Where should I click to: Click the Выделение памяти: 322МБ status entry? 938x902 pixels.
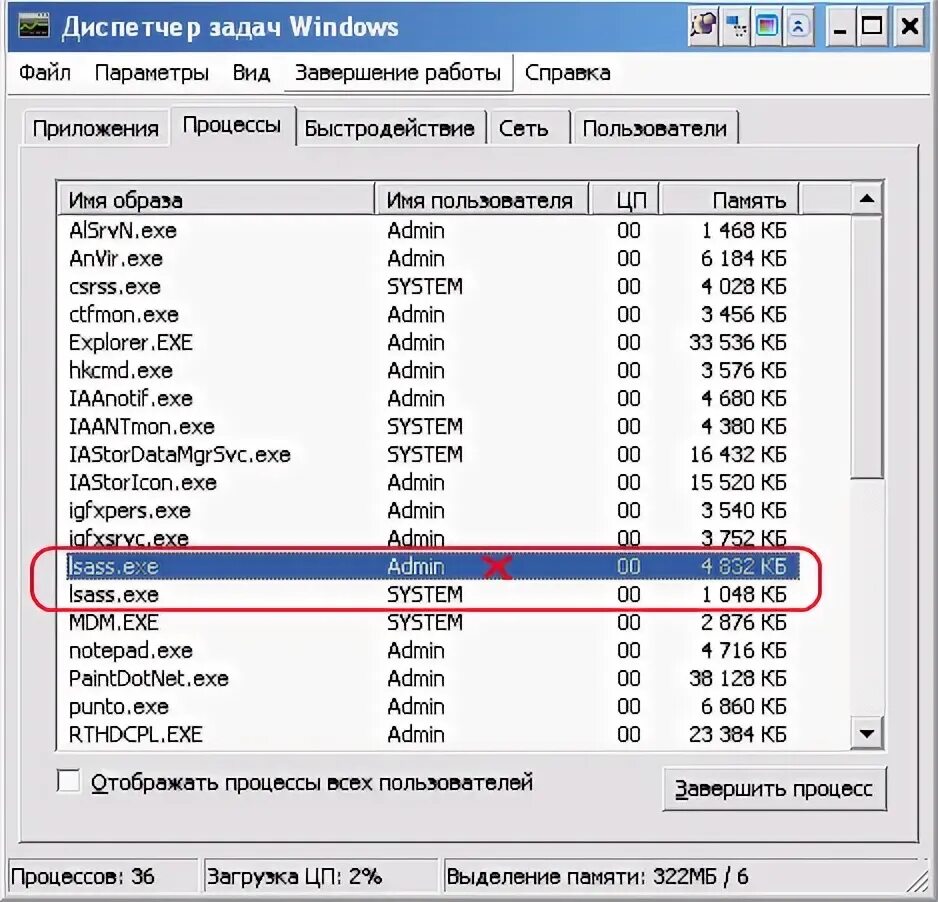597,877
